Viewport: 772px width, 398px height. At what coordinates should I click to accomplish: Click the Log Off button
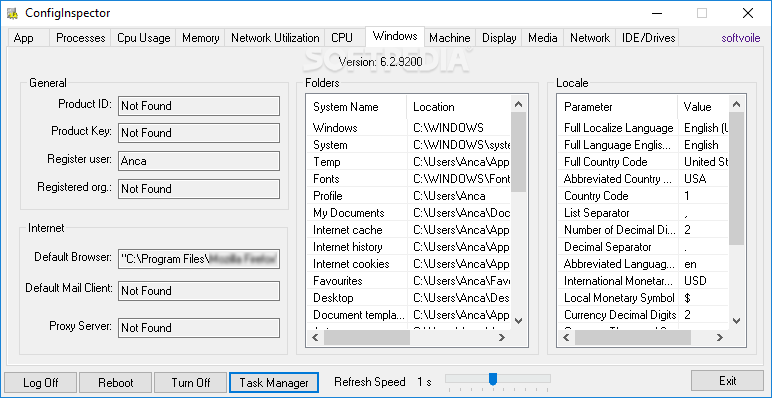point(40,382)
